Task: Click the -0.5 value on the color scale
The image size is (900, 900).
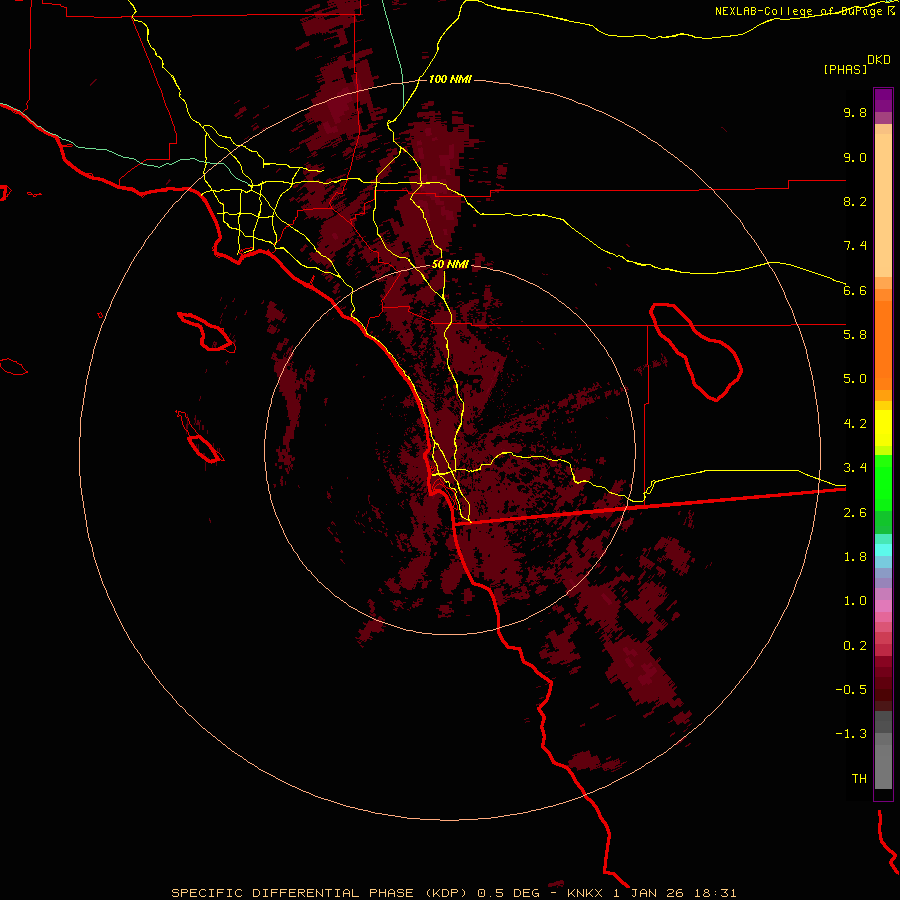Action: (851, 690)
